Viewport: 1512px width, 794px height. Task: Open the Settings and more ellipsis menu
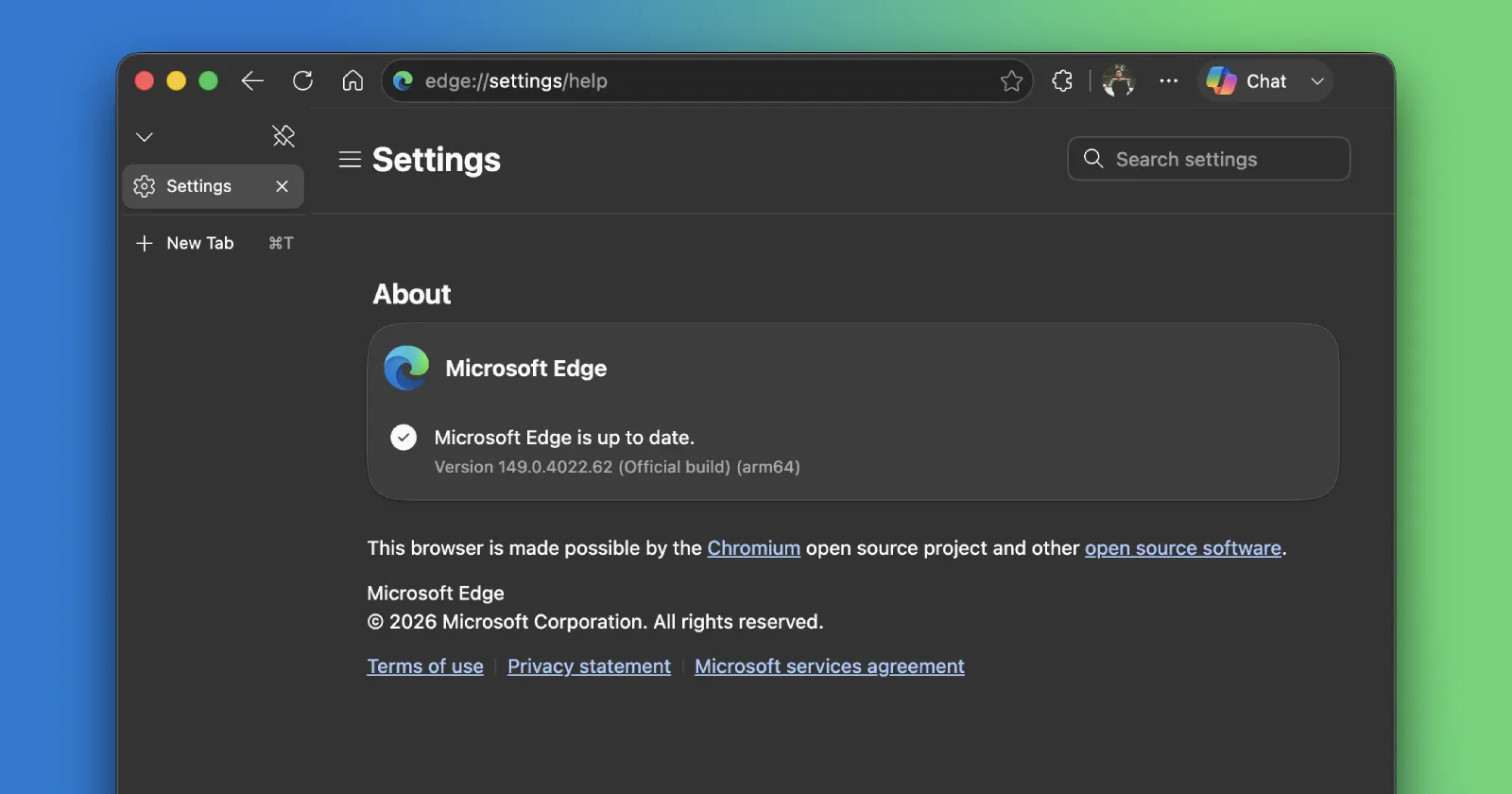point(1169,81)
